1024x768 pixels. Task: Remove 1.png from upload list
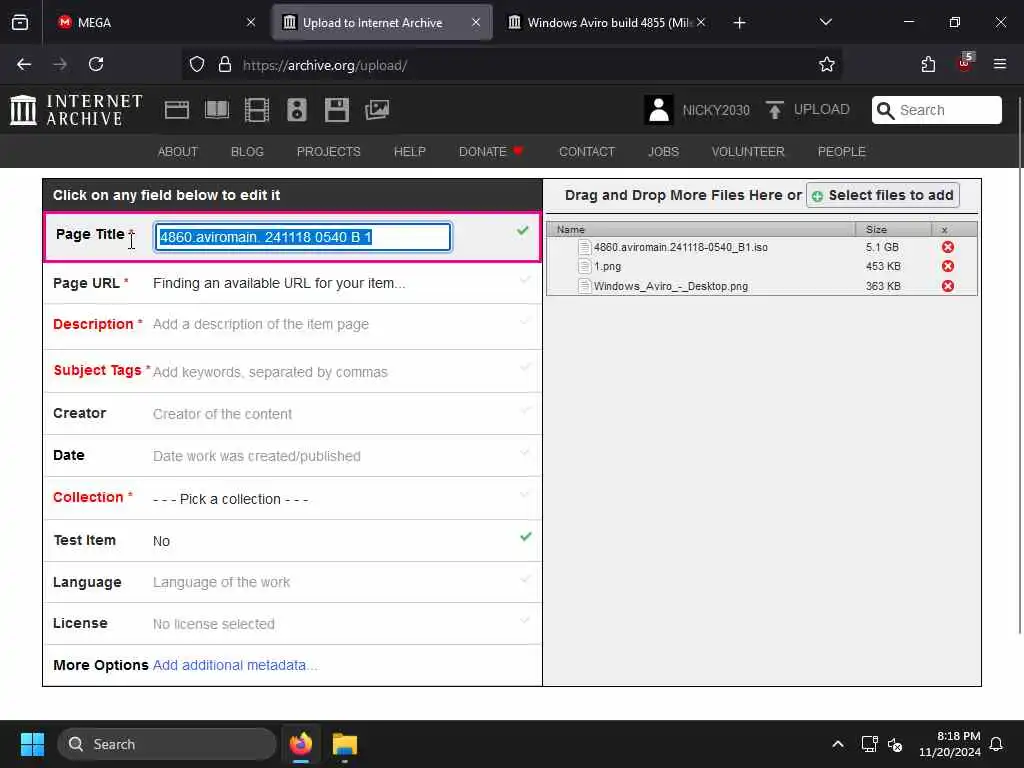tap(948, 266)
